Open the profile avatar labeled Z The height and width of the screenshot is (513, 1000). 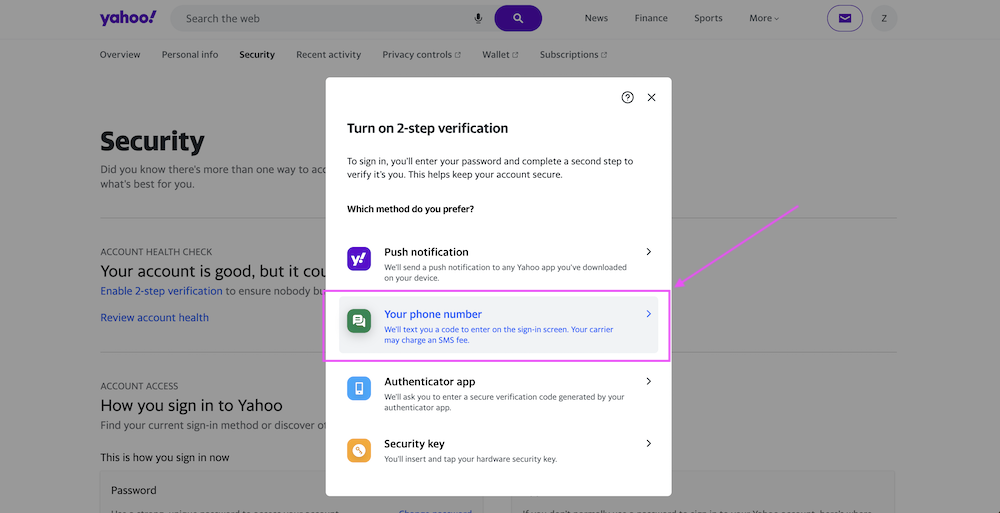click(x=884, y=18)
